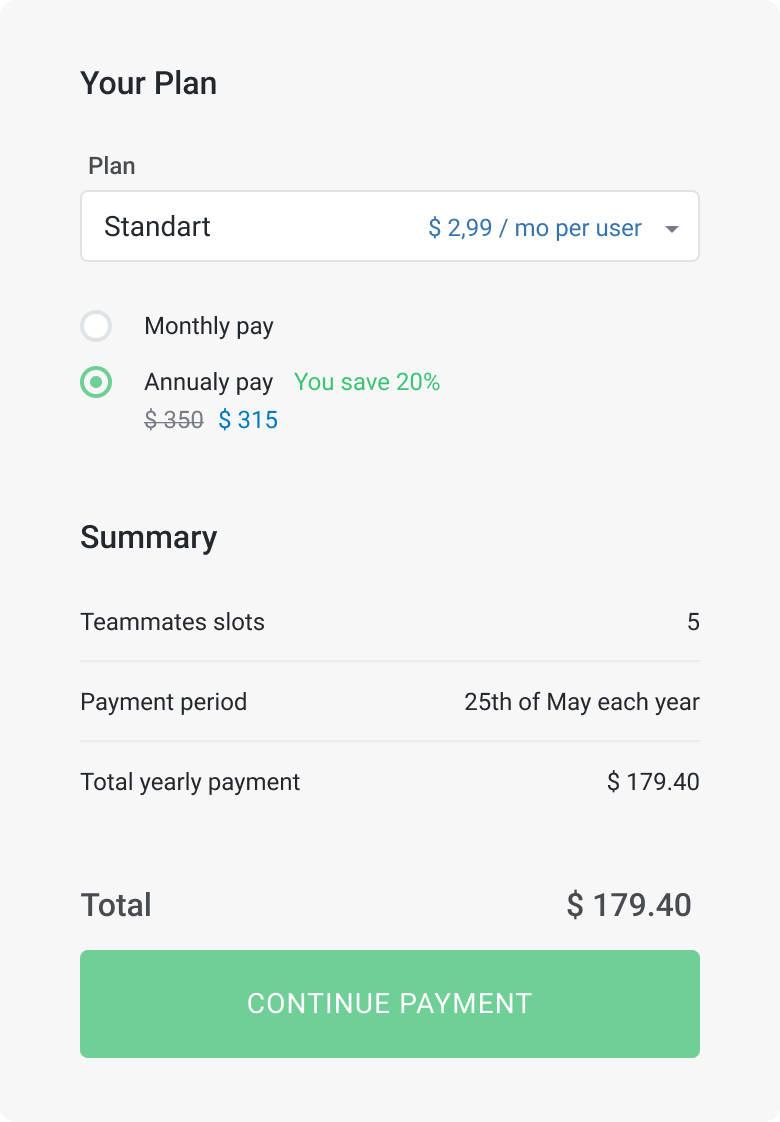Click the Your Plan heading

(149, 83)
